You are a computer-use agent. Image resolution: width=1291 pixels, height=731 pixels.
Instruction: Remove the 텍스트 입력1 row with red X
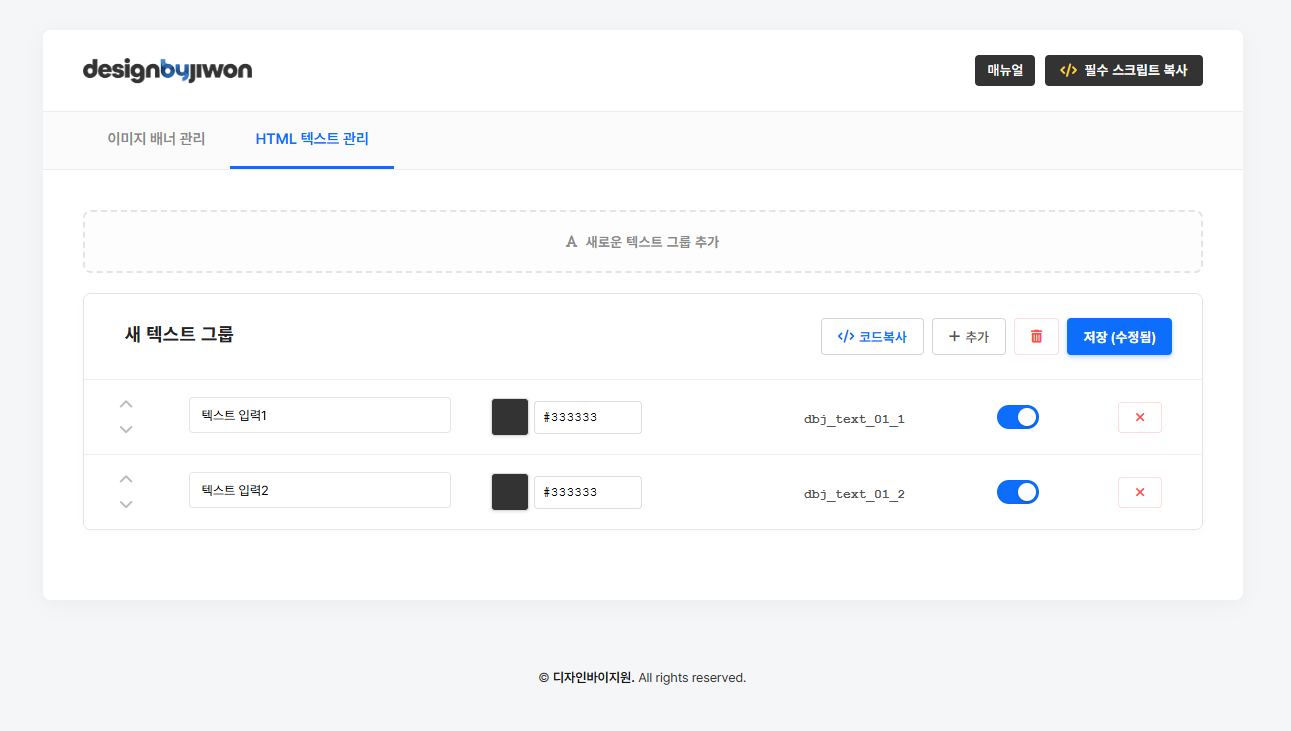1139,417
